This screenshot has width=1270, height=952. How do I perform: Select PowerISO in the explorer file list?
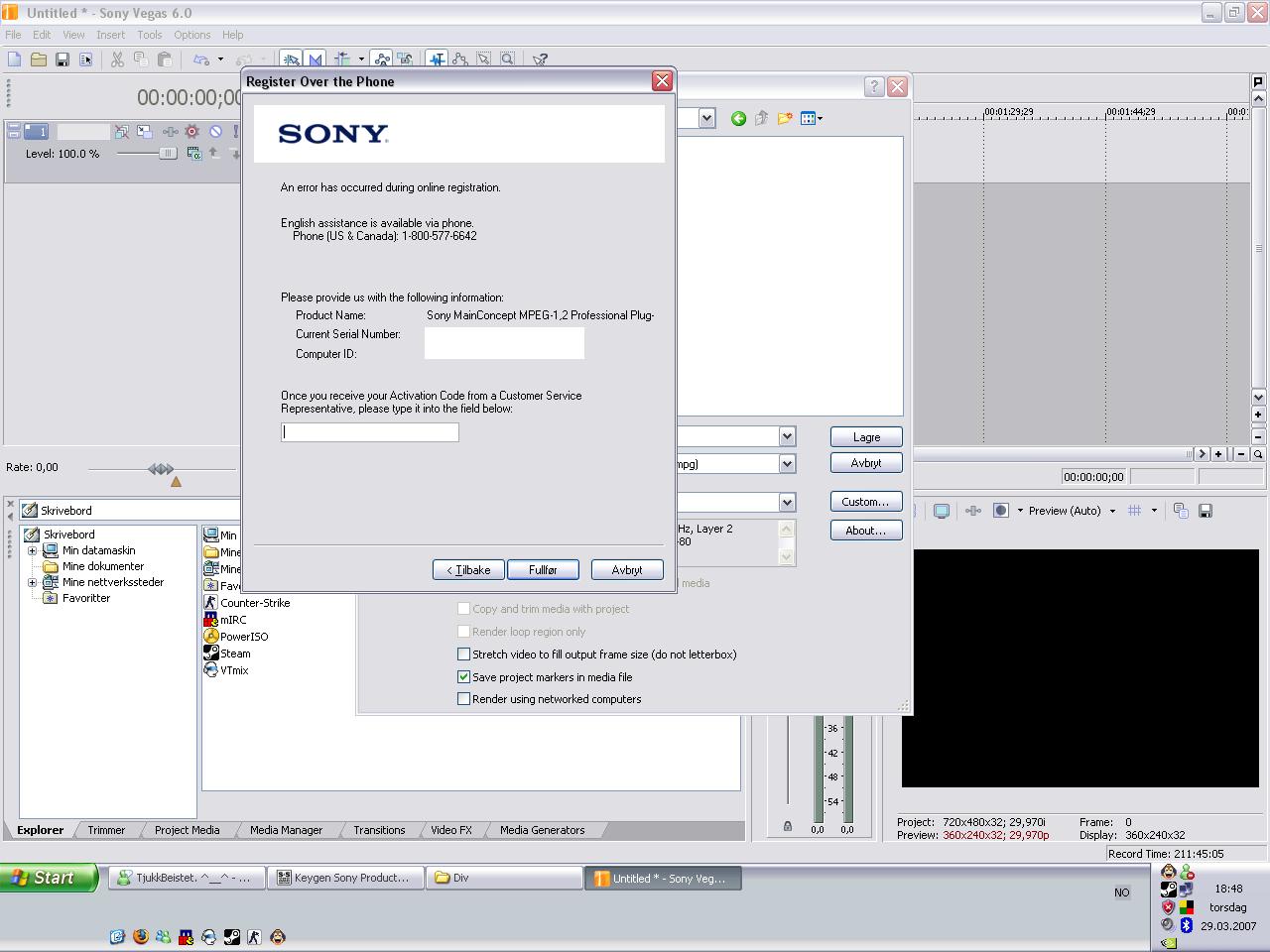click(236, 637)
